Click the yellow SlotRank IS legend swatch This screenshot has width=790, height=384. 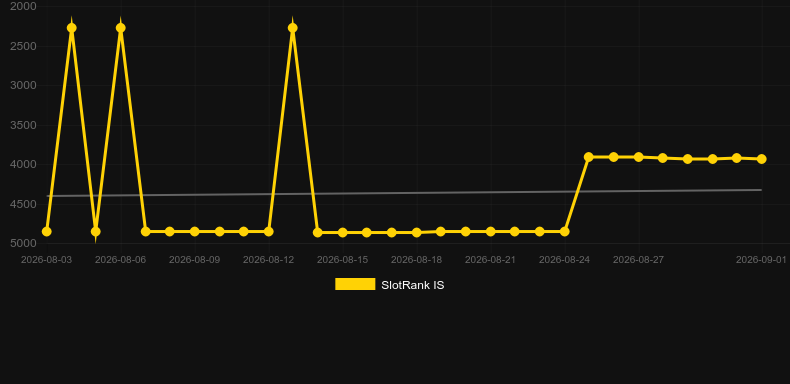click(x=355, y=284)
